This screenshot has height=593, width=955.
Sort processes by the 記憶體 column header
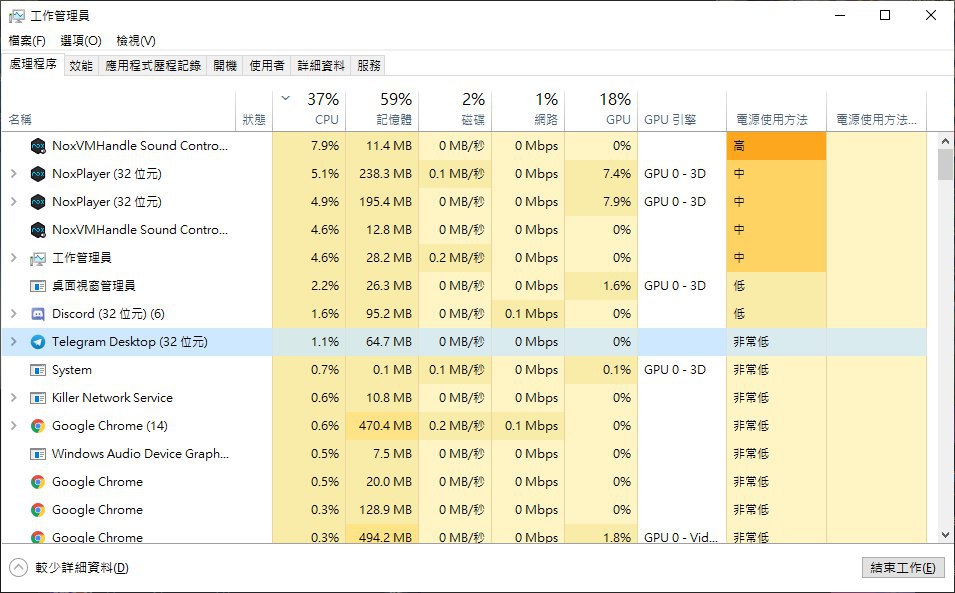tap(382, 110)
